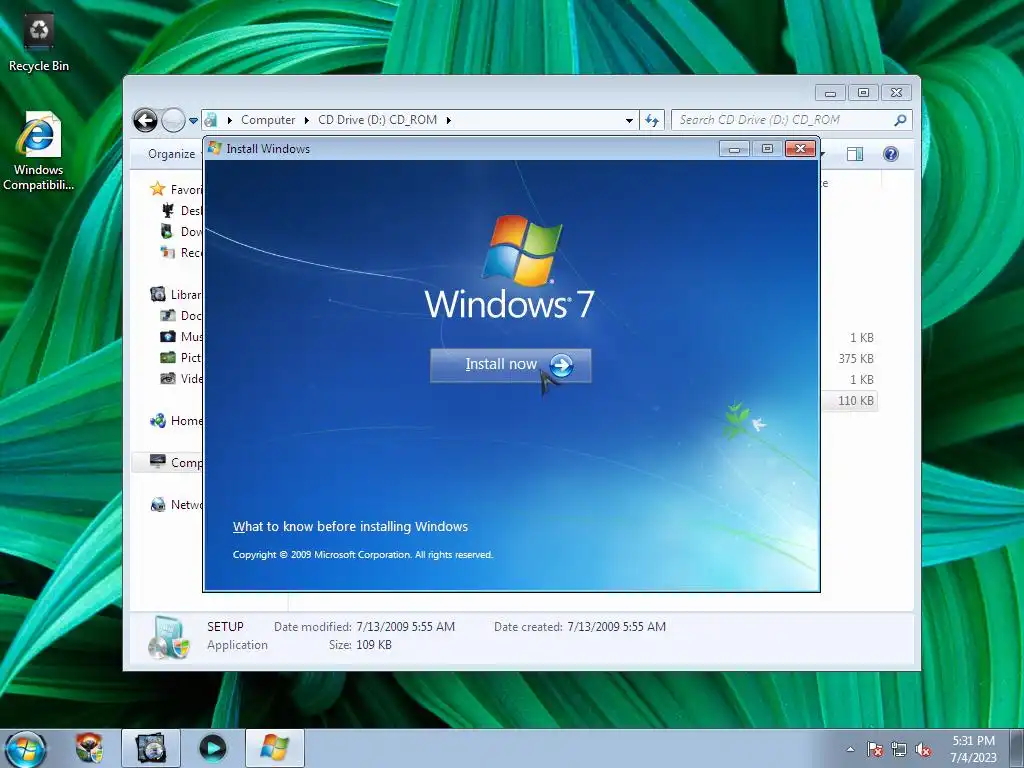Click the 375 KB size cell
This screenshot has height=768, width=1024.
tap(856, 359)
